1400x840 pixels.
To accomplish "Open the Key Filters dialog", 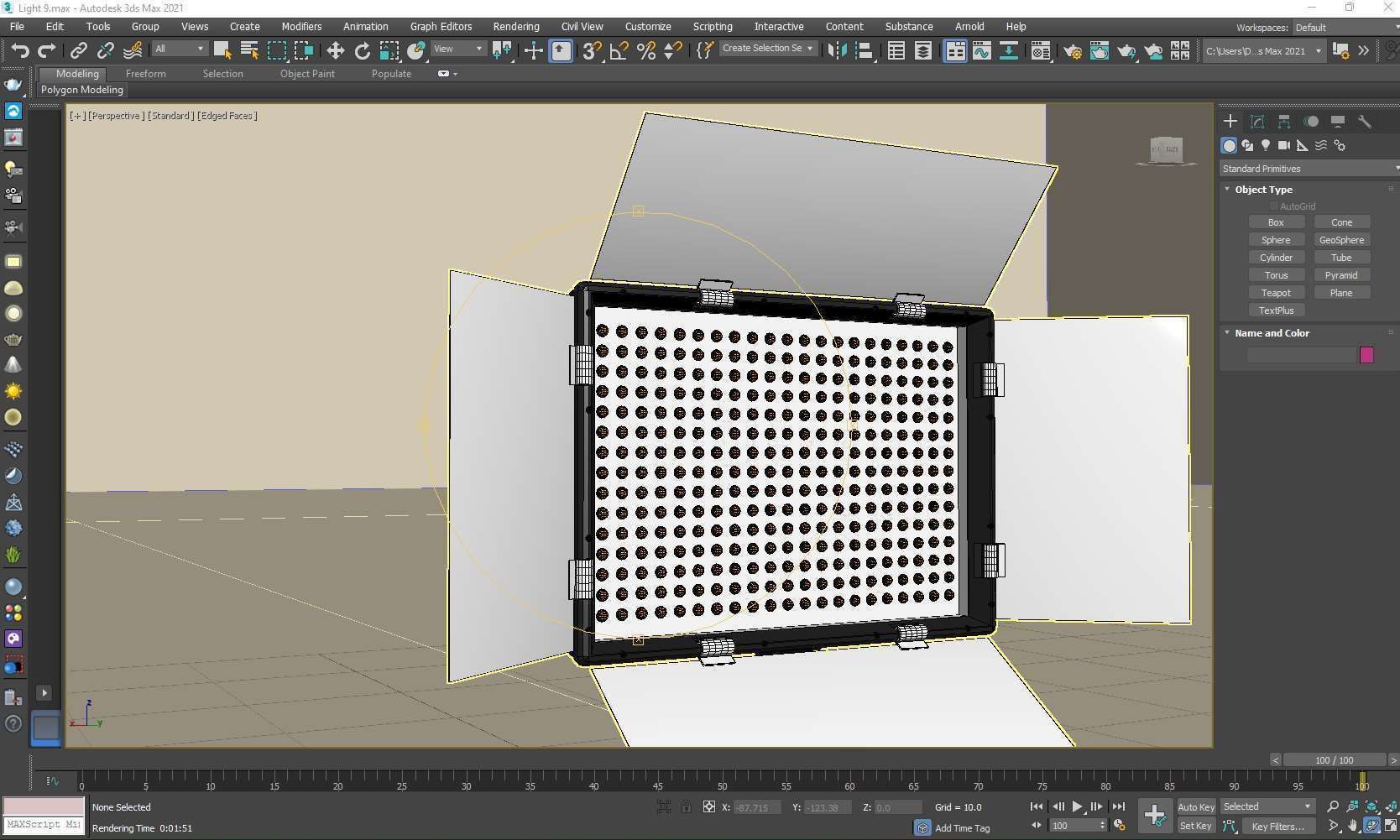I will (1277, 827).
